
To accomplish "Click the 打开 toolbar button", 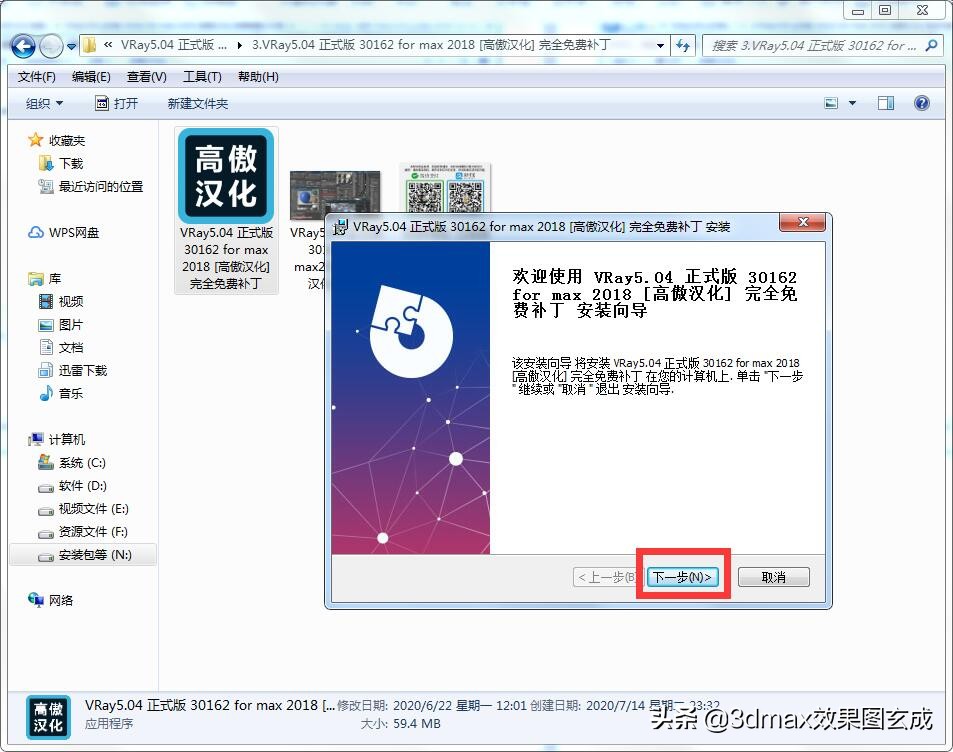I will click(117, 103).
